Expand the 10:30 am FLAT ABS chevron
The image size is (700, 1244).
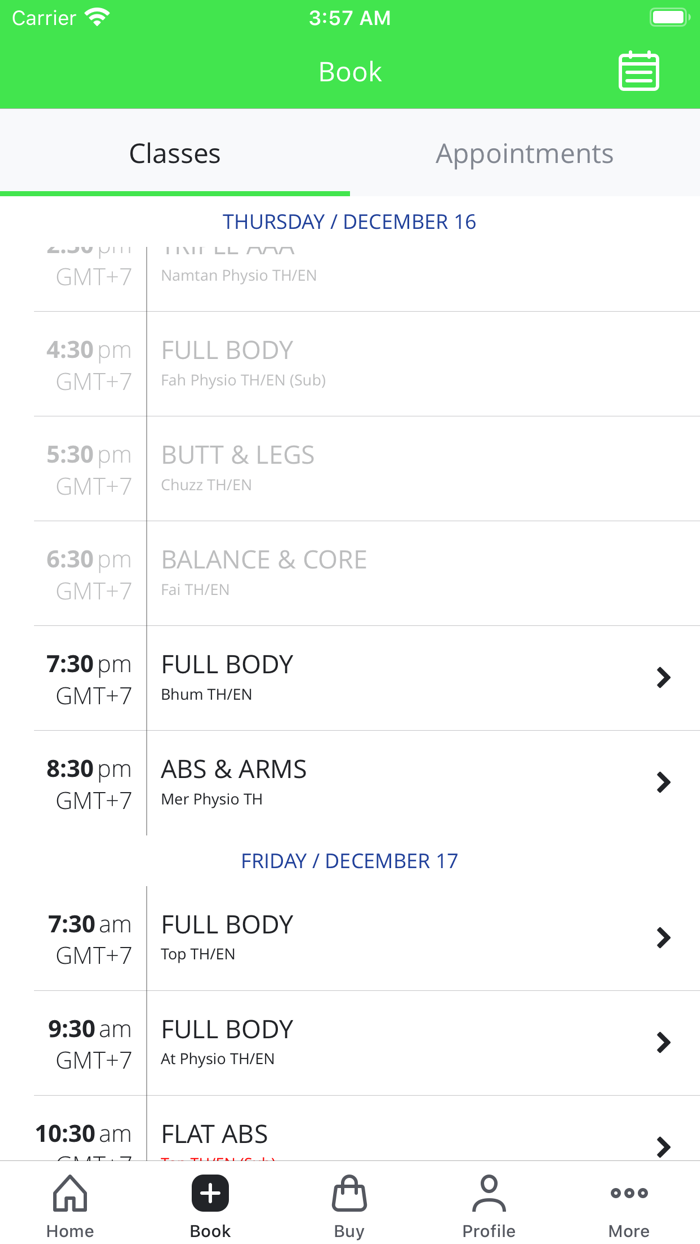pyautogui.click(x=663, y=1146)
